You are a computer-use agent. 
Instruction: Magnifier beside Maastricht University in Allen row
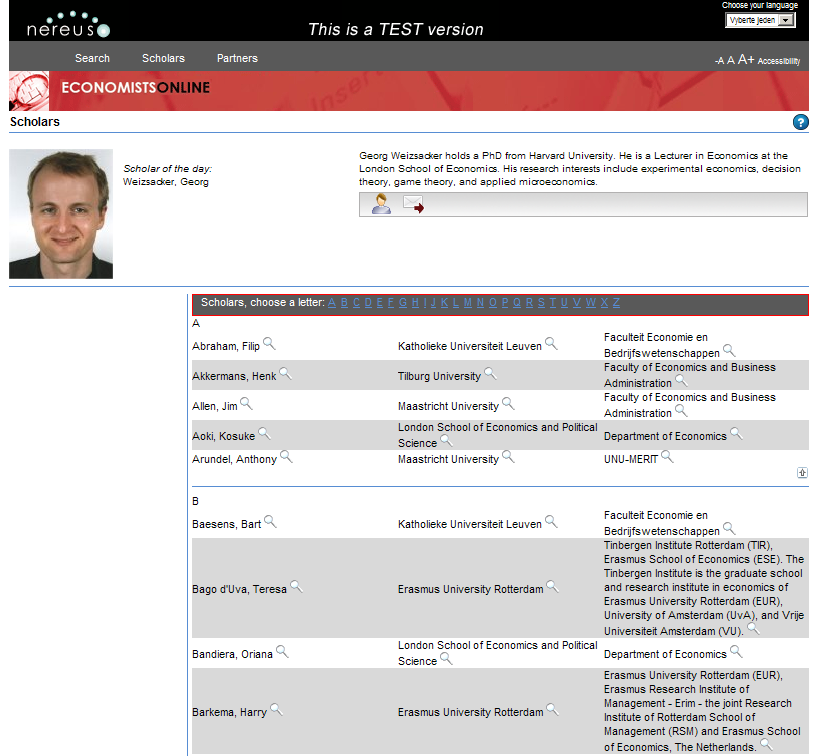coord(508,403)
